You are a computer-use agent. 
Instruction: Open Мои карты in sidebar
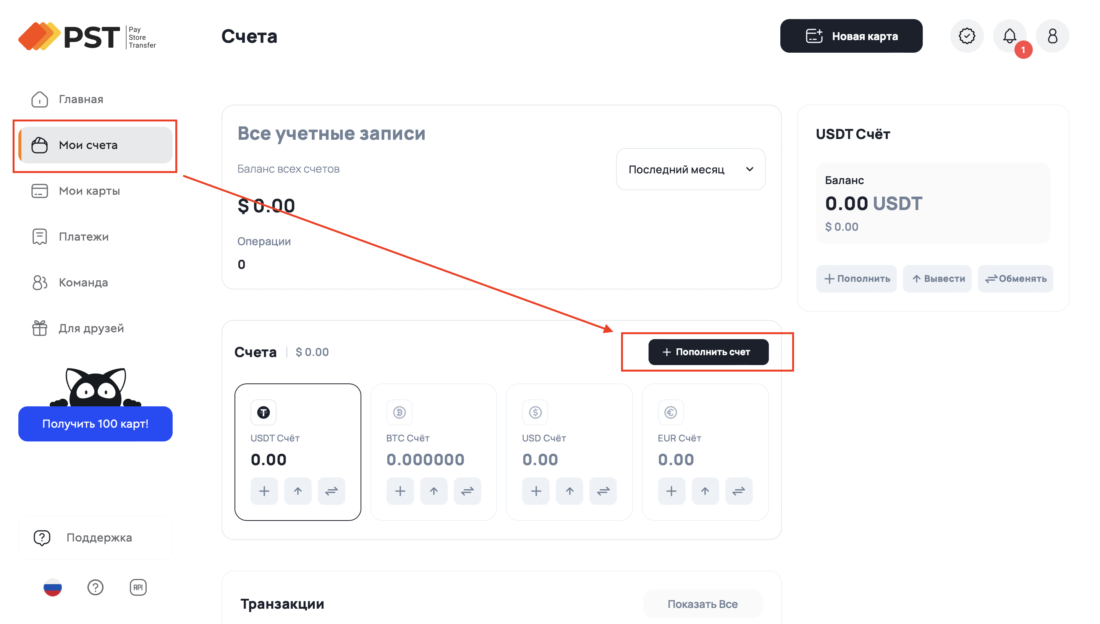[x=89, y=191]
